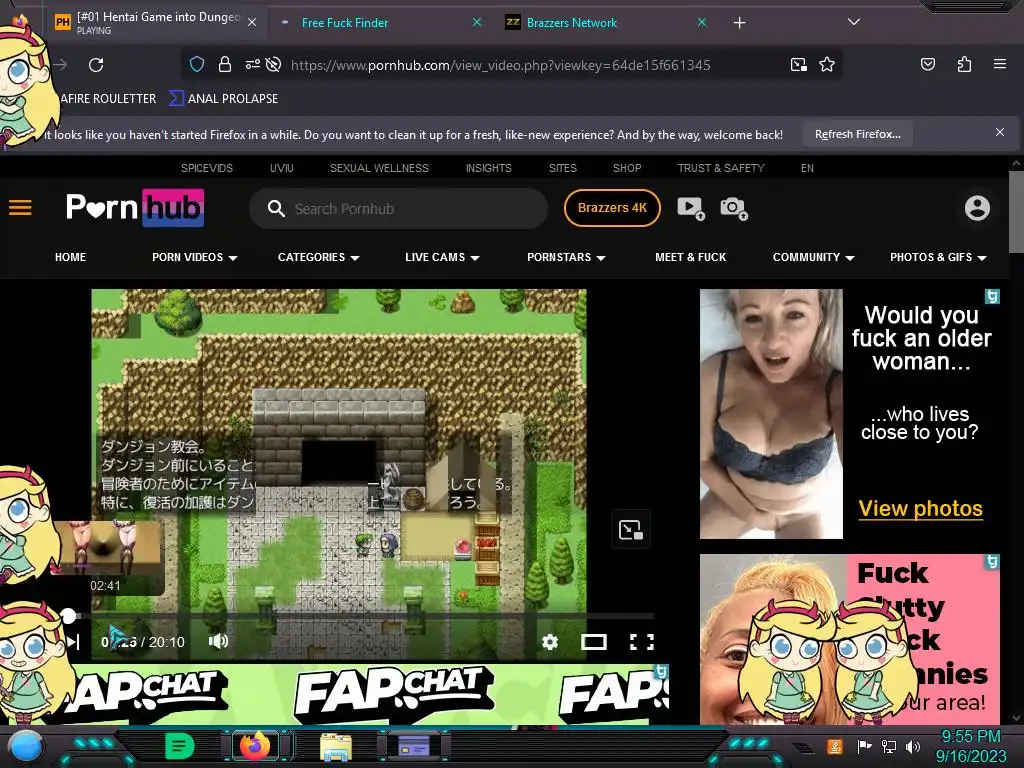
Task: Open the SEXUAL WELLNESS top link
Action: (379, 168)
